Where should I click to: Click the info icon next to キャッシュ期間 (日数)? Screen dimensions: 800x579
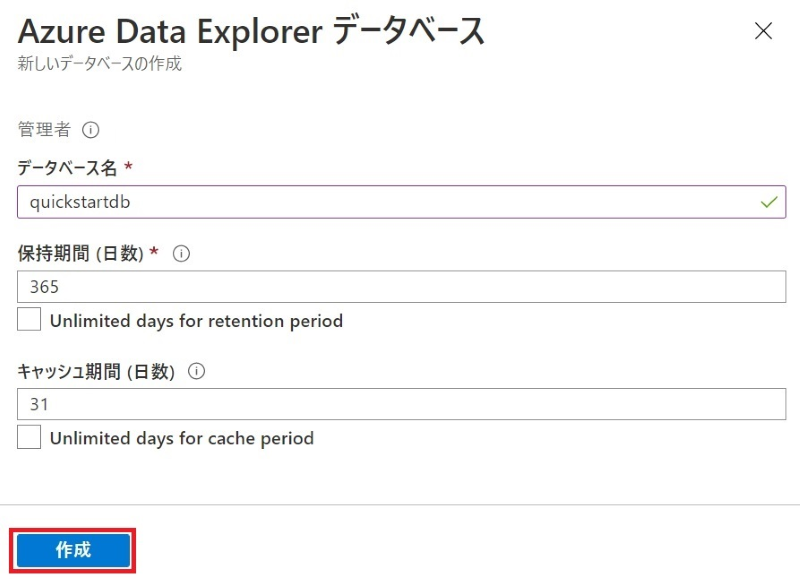(x=196, y=371)
